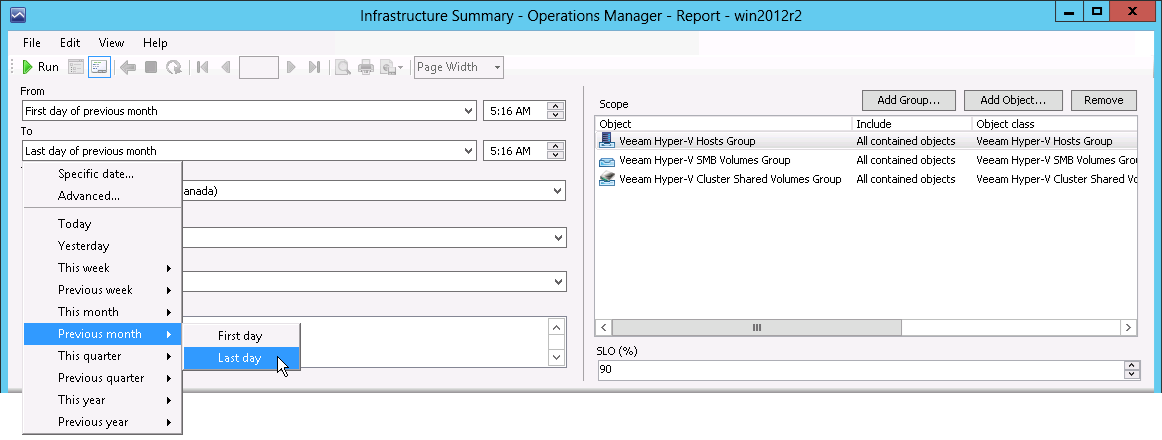Image resolution: width=1162 pixels, height=440 pixels.
Task: Click the Remove button
Action: click(x=1103, y=100)
